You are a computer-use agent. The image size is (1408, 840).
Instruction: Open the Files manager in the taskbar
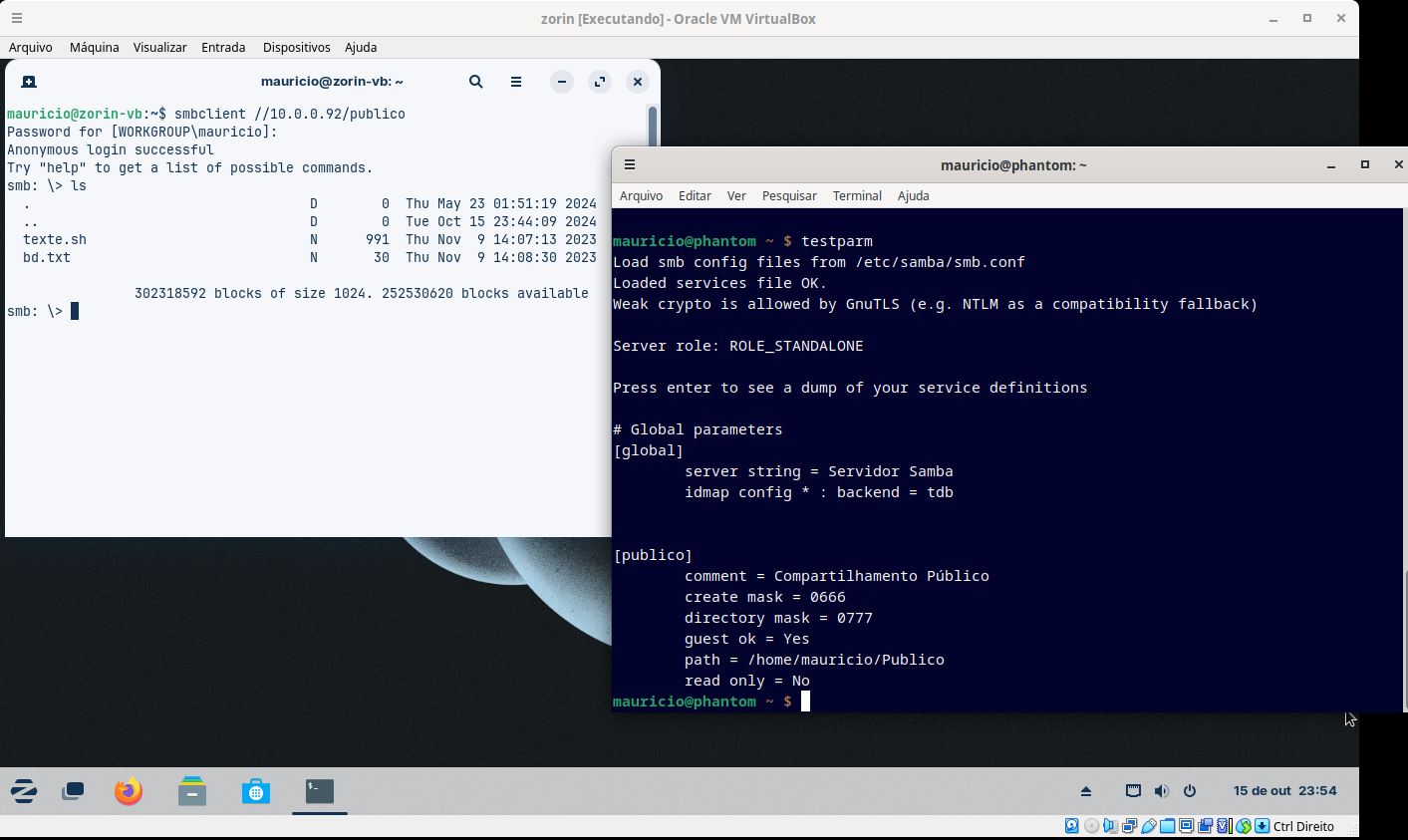192,791
